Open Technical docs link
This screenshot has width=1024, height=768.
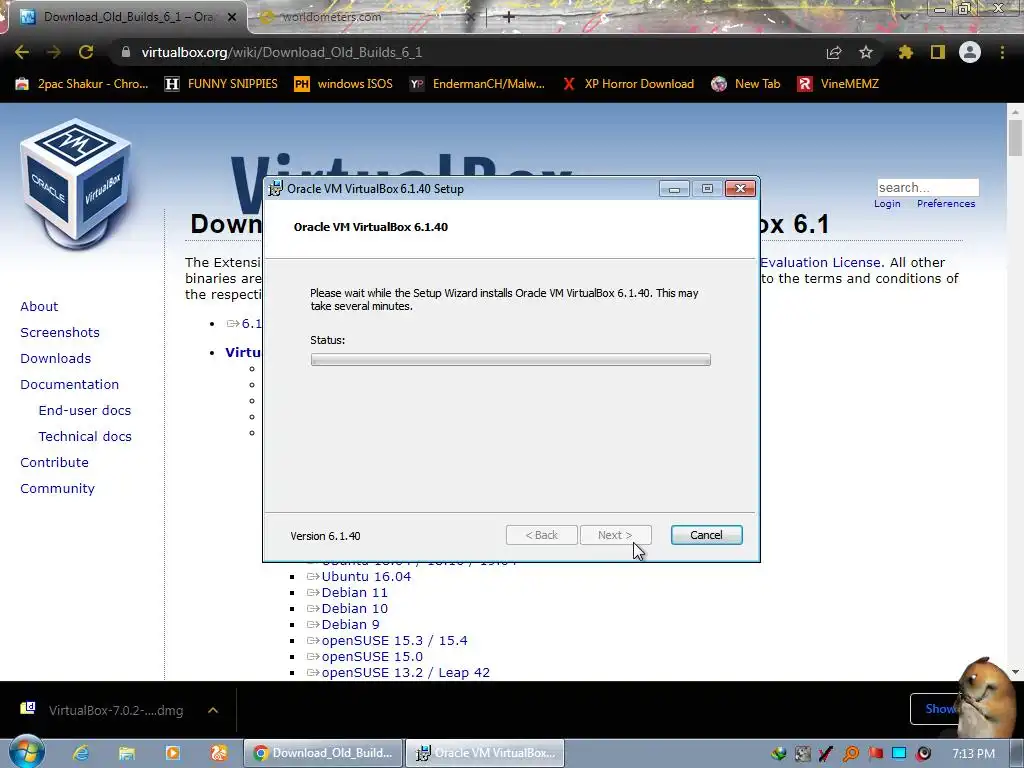85,436
